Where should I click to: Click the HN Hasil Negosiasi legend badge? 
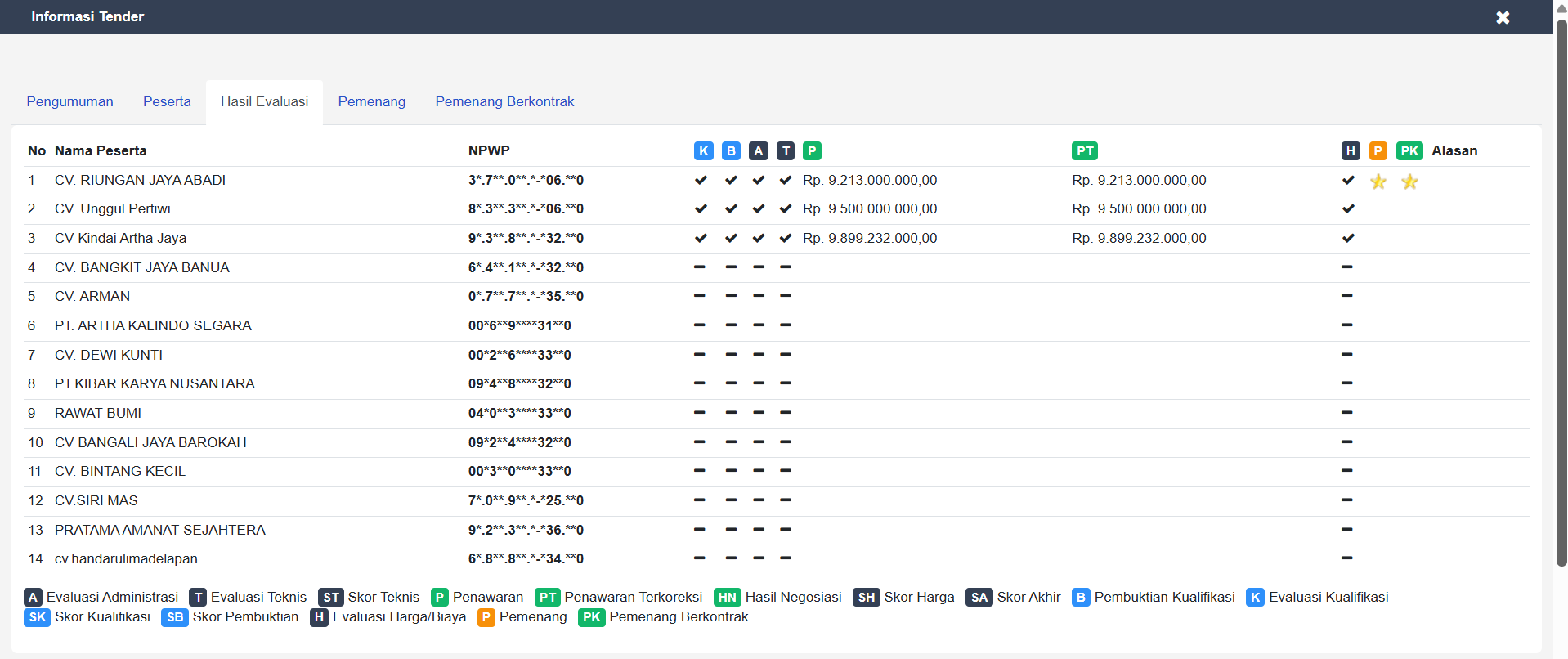(727, 598)
